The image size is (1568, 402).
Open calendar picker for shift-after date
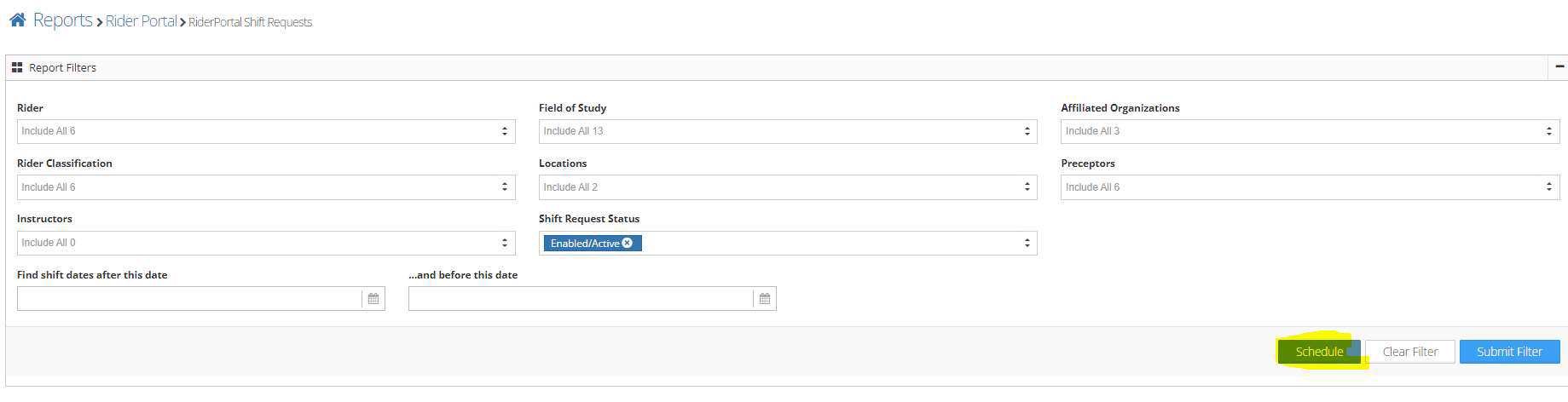point(373,299)
